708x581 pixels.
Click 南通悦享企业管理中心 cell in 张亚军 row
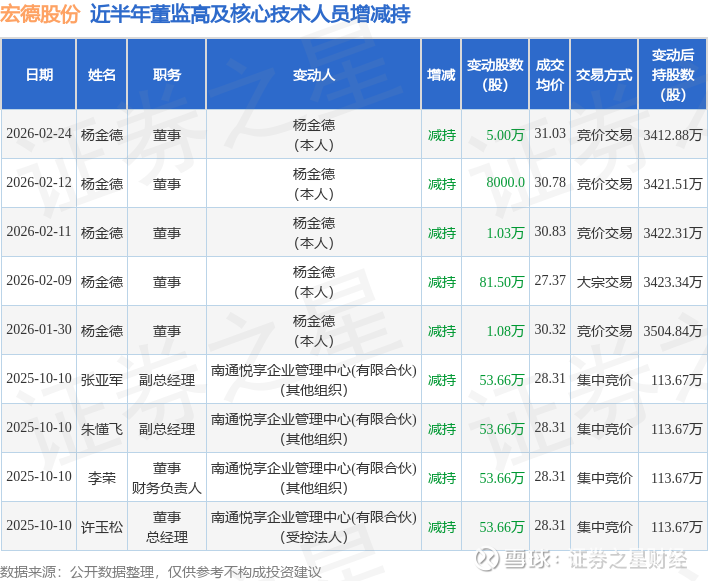(x=314, y=380)
